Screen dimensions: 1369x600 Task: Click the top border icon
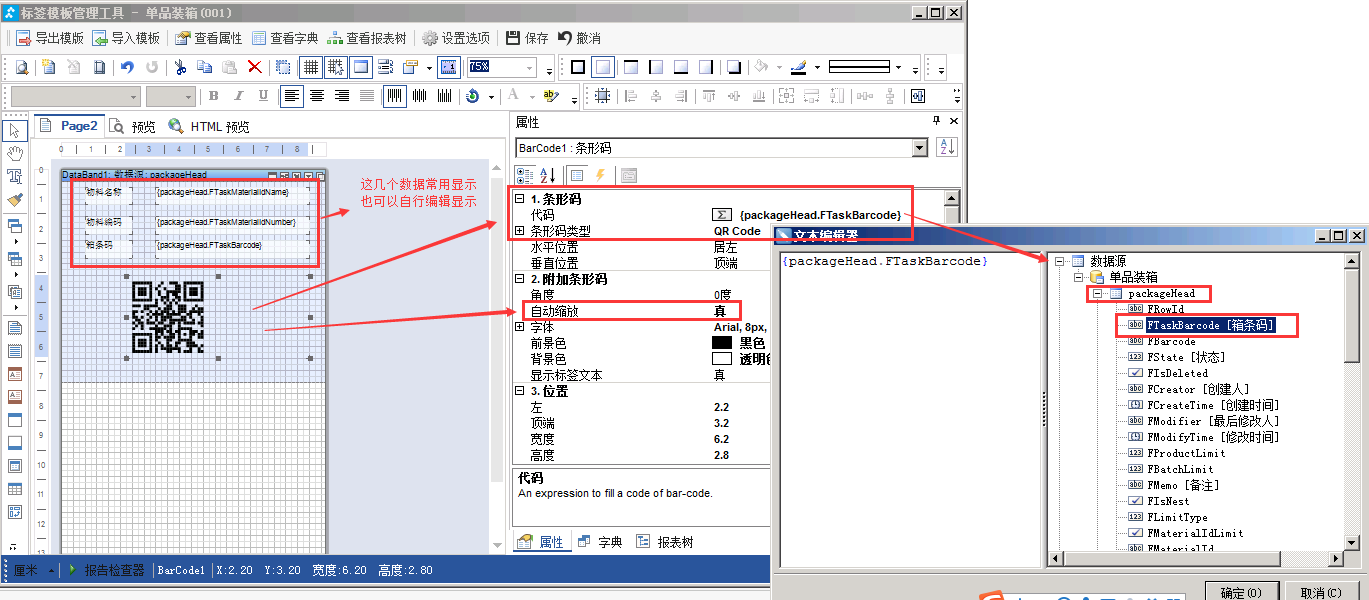click(630, 67)
